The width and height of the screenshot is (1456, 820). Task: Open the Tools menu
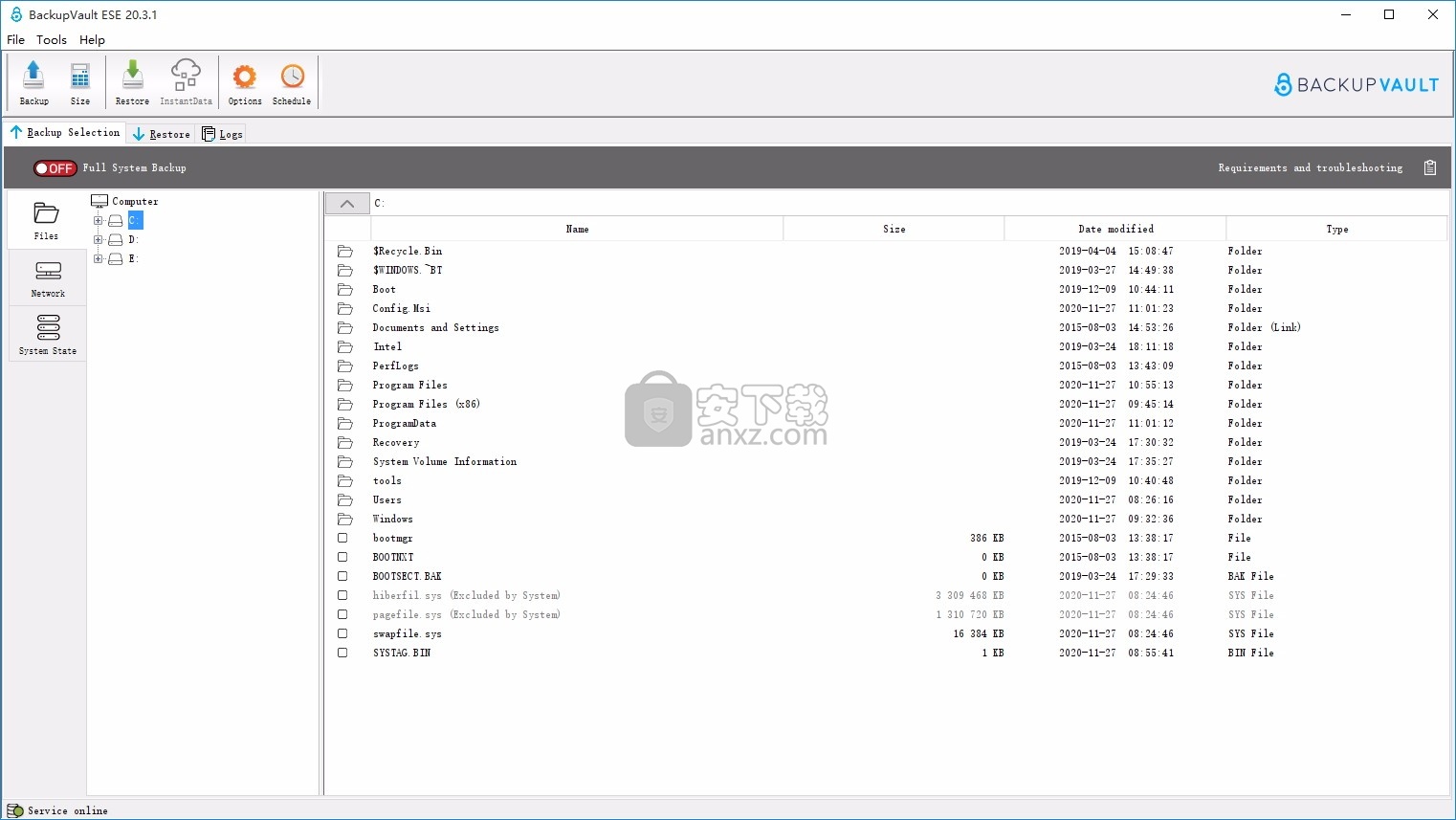pyautogui.click(x=52, y=39)
